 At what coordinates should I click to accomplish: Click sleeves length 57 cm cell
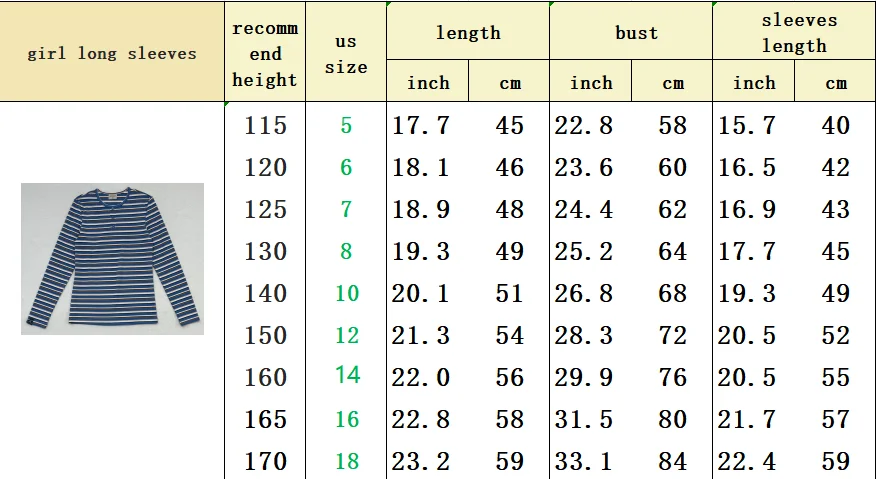[x=835, y=419]
